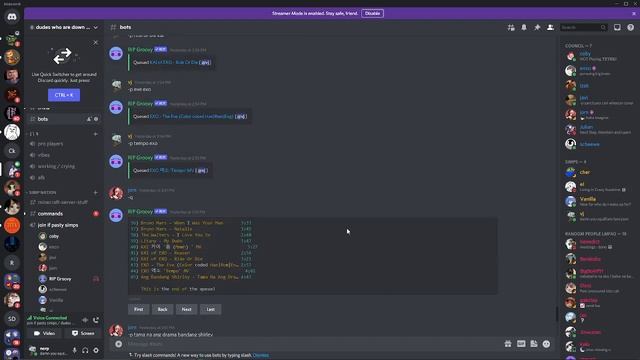Open the GIF picker
Image resolution: width=640 pixels, height=360 pixels.
point(521,344)
